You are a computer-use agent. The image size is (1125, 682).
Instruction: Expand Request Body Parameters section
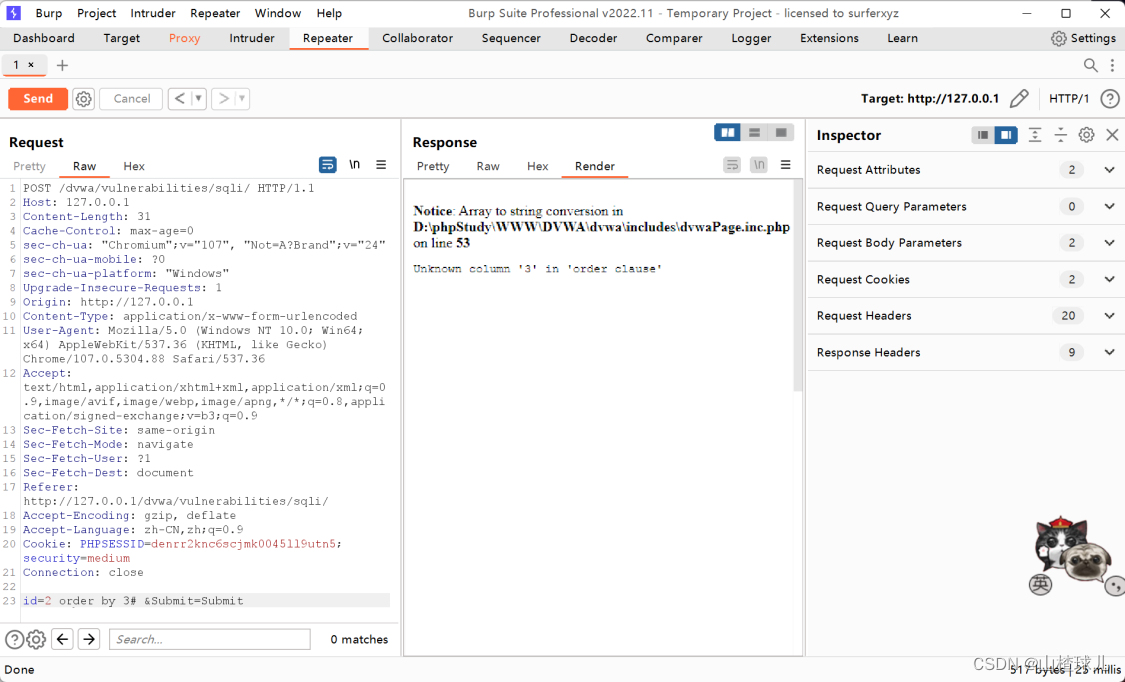tap(966, 243)
